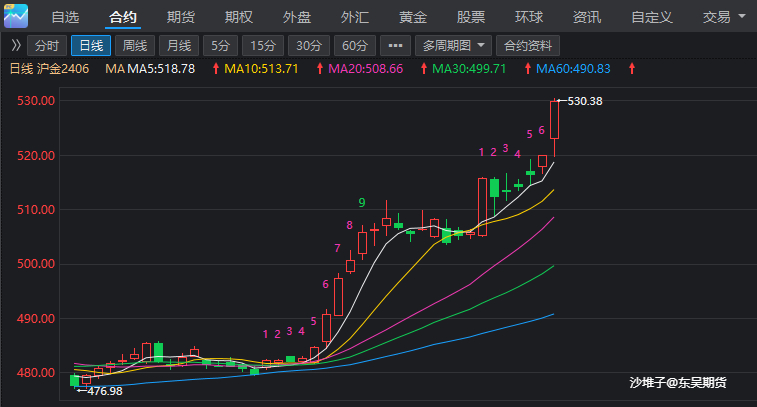Image resolution: width=757 pixels, height=407 pixels.
Task: Click the green sequence marker 9
Action: tap(362, 203)
